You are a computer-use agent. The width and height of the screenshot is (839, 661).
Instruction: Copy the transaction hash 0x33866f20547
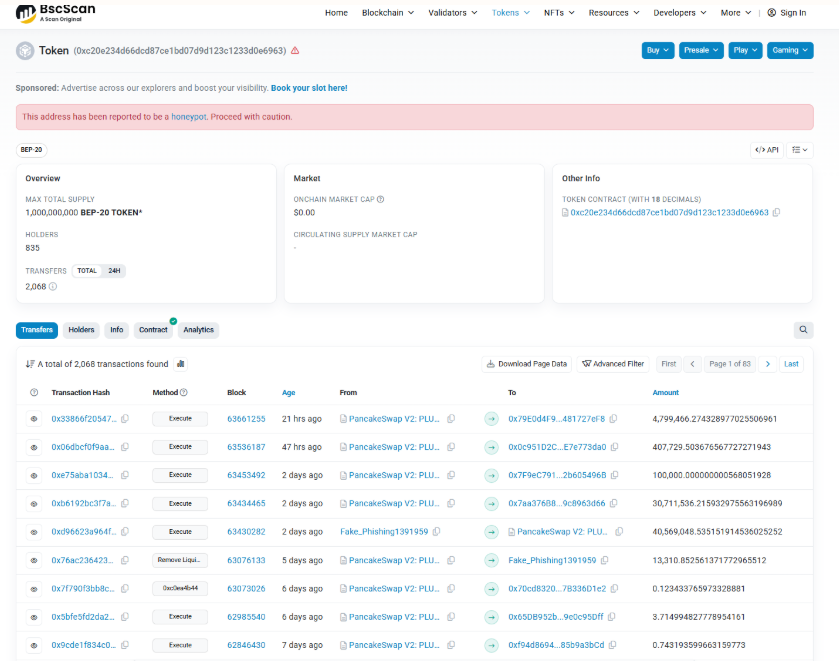point(125,419)
